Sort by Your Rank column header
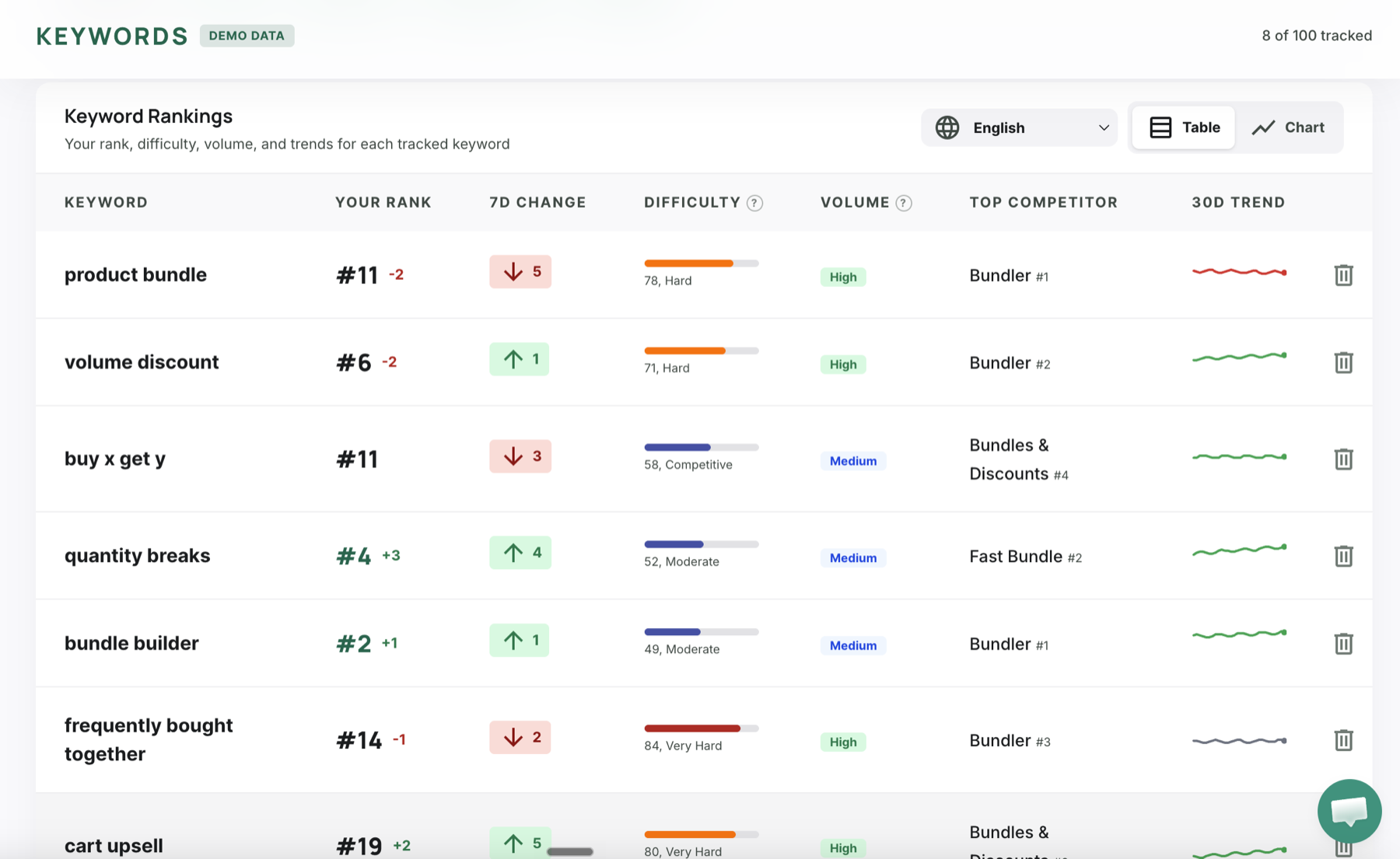Screen dimensions: 1400x859 click(x=383, y=202)
